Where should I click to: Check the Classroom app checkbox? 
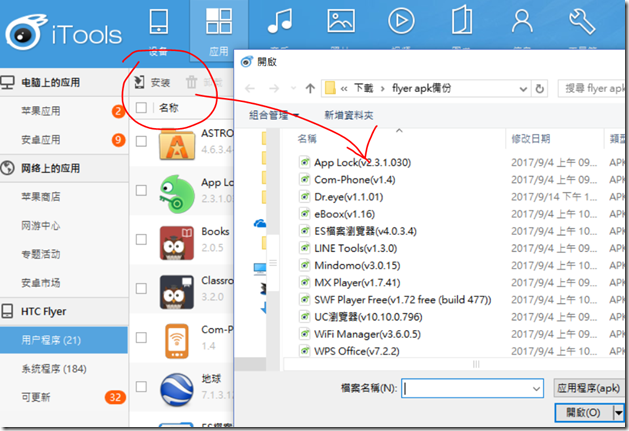(x=141, y=289)
